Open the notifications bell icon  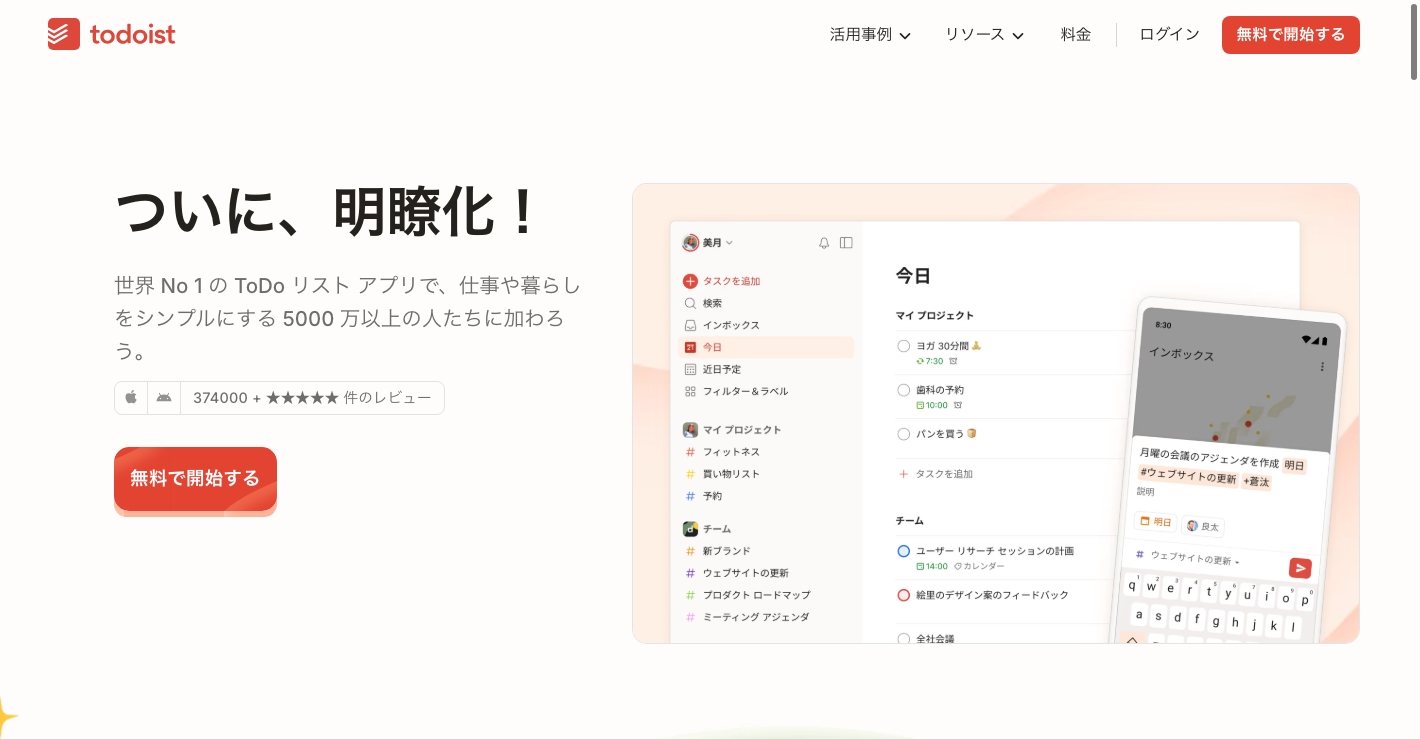click(823, 242)
